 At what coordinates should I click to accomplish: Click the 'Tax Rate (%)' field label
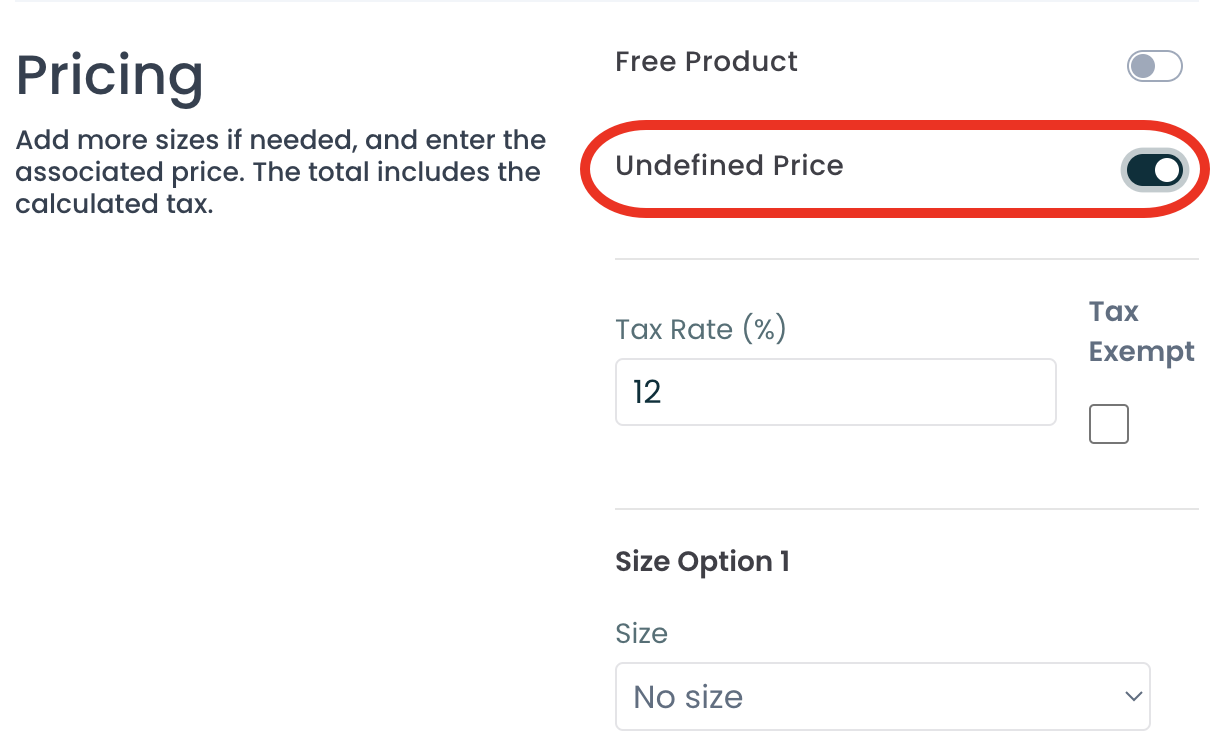700,329
